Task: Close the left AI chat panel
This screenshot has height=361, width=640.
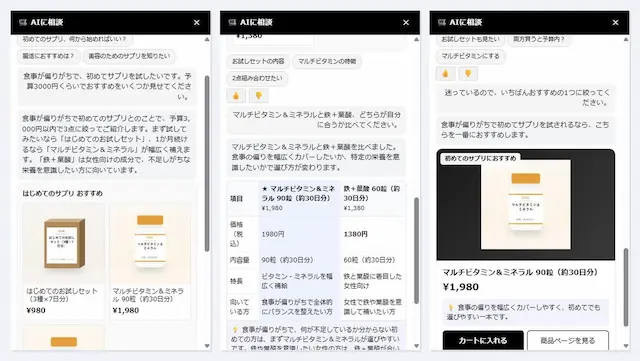Action: pyautogui.click(x=196, y=22)
